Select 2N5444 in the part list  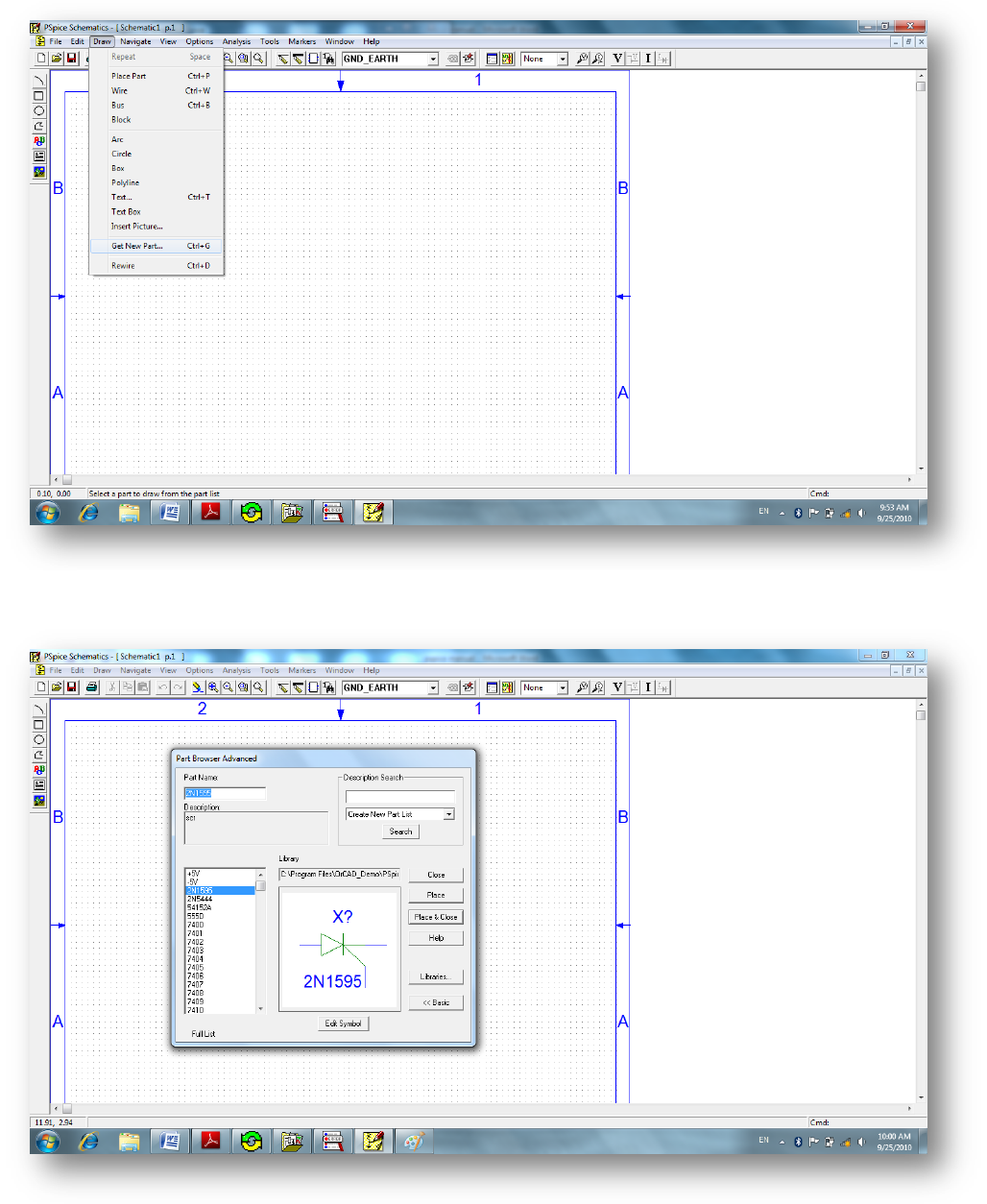[220, 899]
